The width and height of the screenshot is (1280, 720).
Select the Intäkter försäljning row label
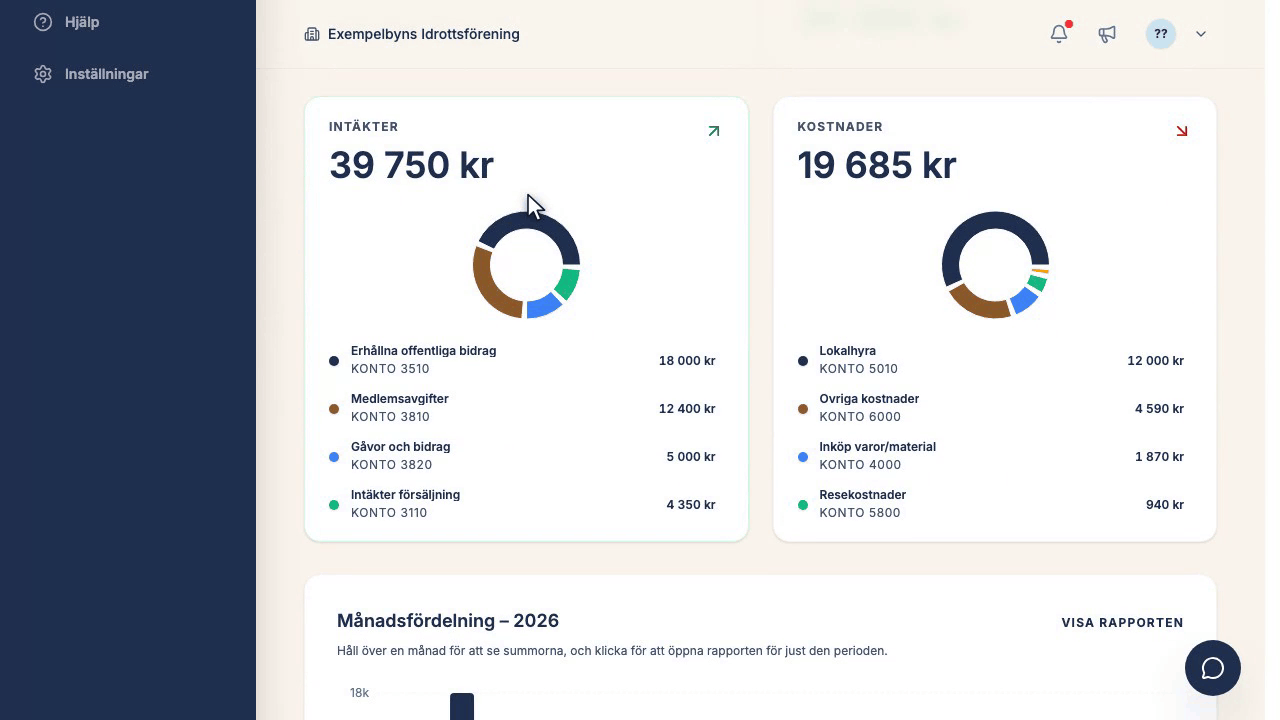tap(405, 495)
